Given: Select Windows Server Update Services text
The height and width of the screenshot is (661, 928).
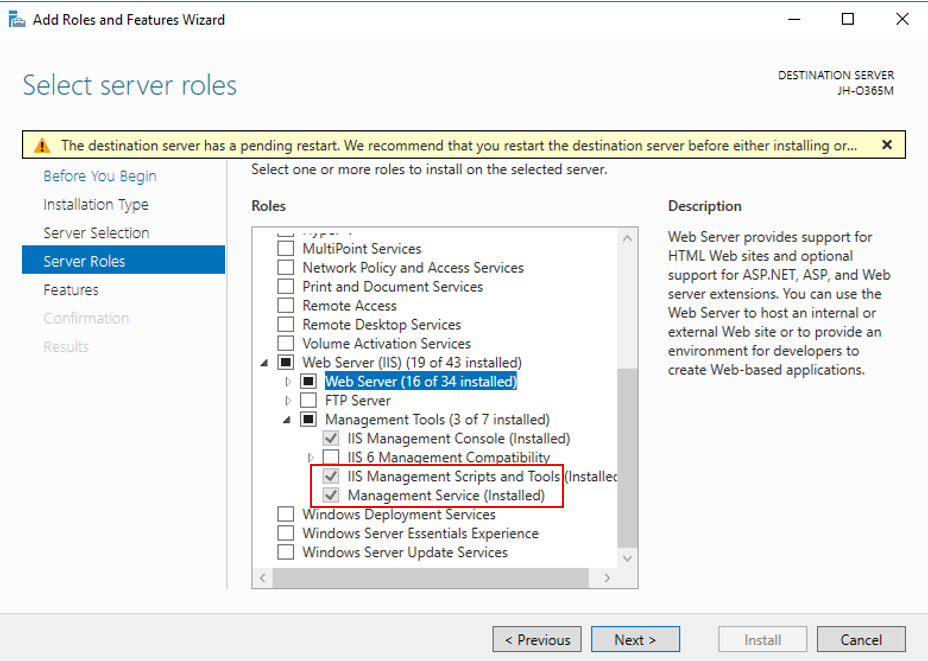Looking at the screenshot, I should 405,552.
